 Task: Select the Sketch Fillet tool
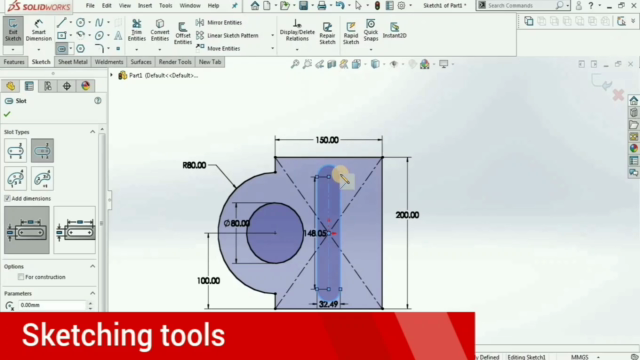(99, 49)
